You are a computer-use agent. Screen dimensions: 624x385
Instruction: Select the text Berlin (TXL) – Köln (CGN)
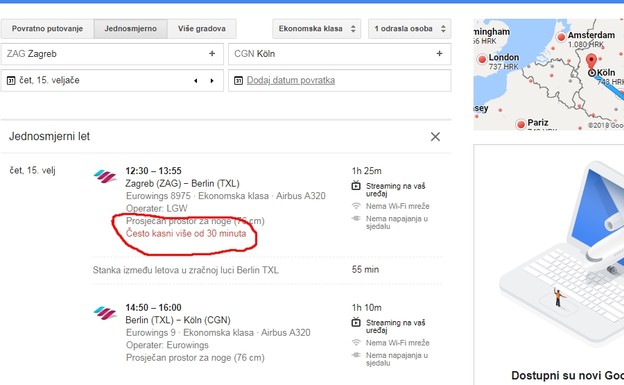(x=178, y=320)
